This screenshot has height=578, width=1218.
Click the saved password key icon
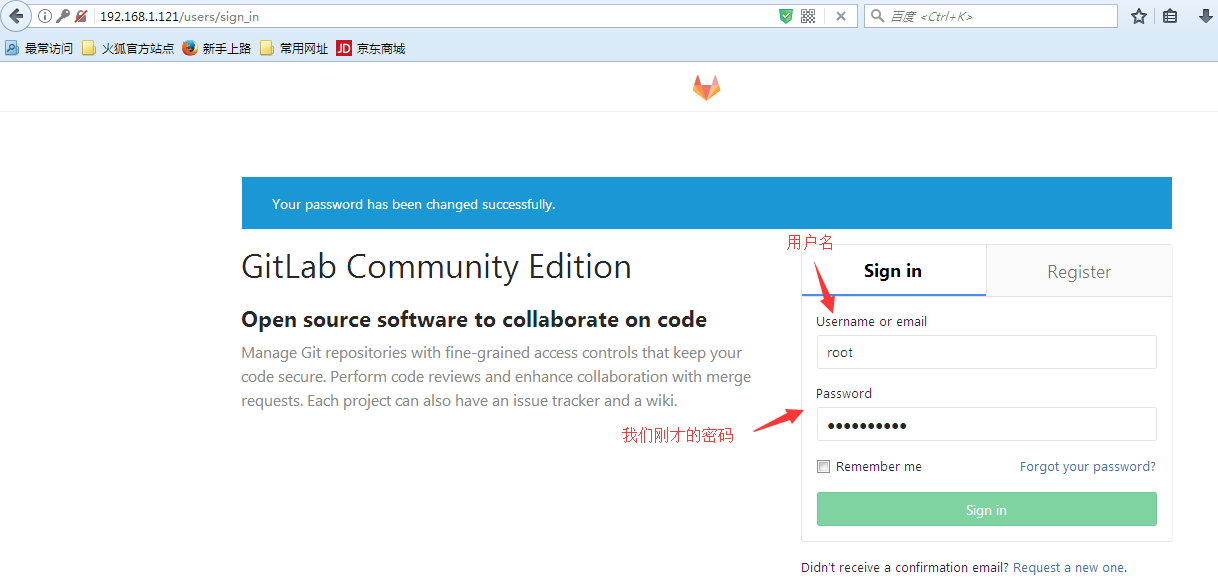point(63,16)
